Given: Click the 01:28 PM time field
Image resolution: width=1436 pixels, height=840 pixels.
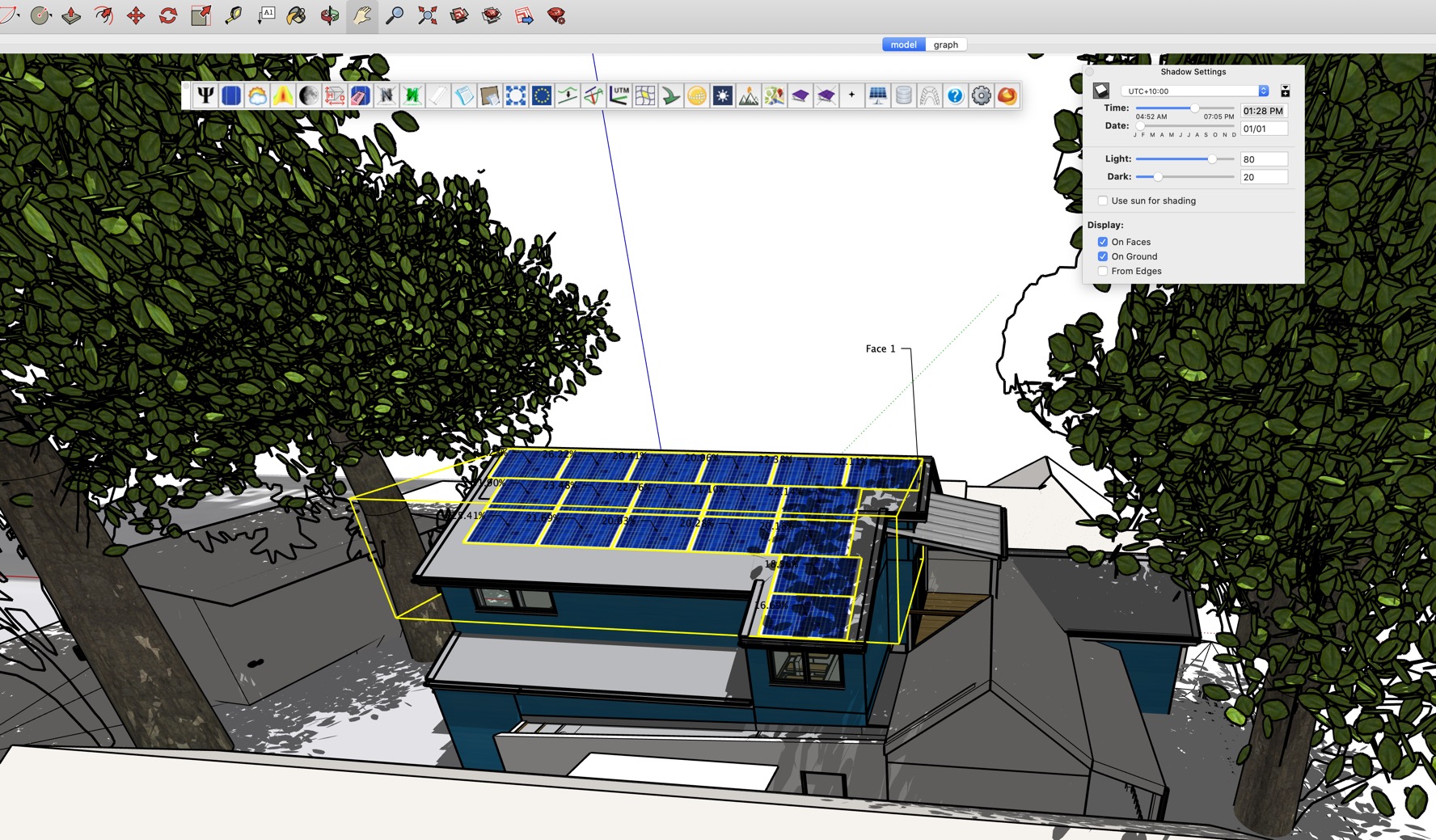Looking at the screenshot, I should click(x=1264, y=111).
